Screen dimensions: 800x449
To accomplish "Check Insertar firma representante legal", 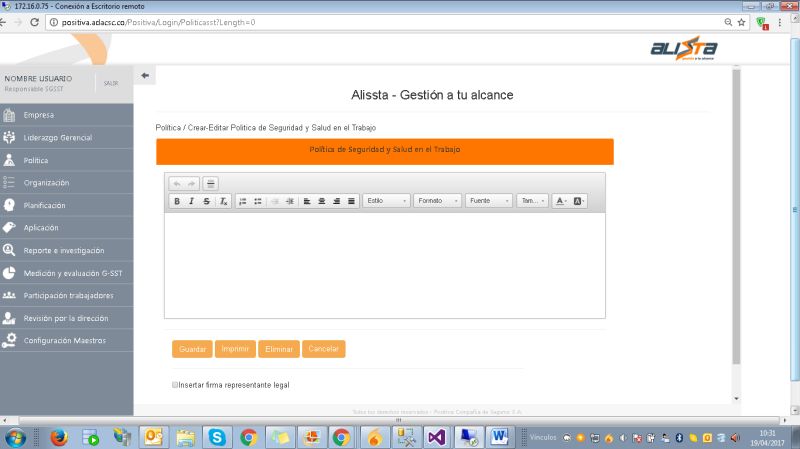I will [175, 385].
